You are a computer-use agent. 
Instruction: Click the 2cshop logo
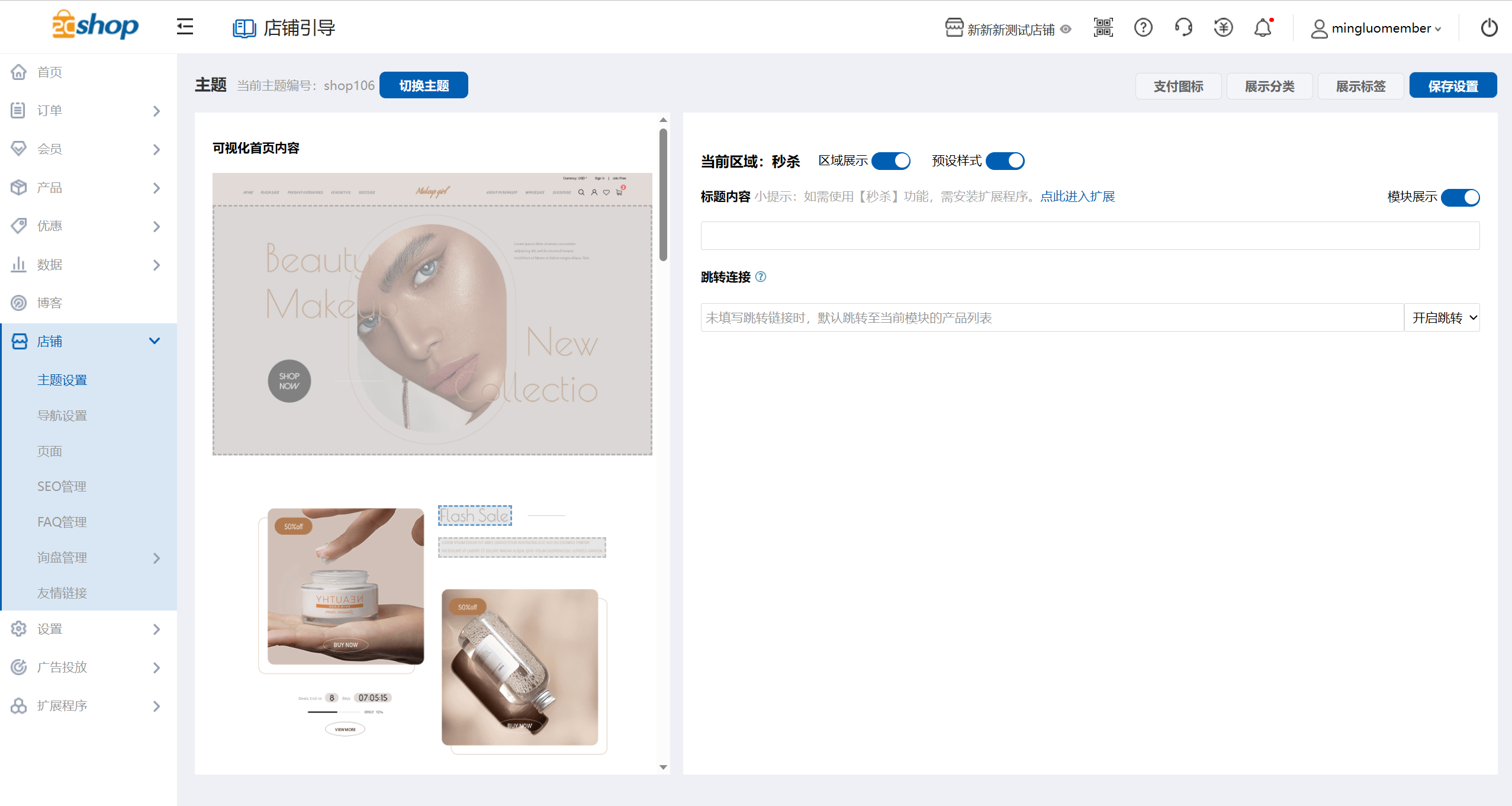click(95, 25)
